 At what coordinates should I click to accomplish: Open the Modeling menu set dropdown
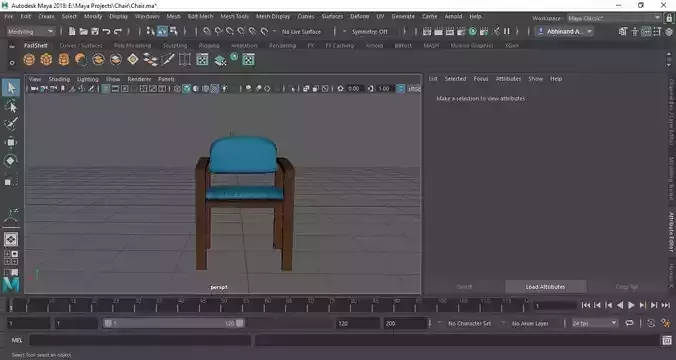click(x=30, y=31)
